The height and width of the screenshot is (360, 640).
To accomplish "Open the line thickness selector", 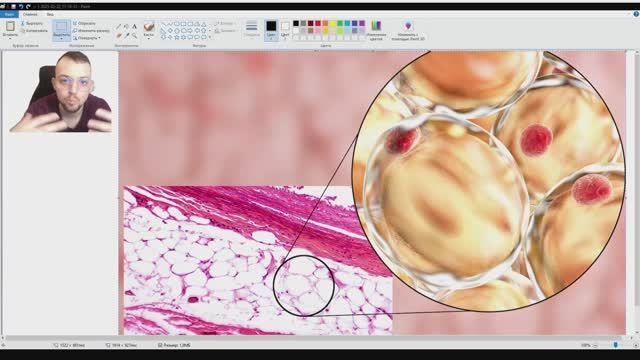I will [251, 30].
